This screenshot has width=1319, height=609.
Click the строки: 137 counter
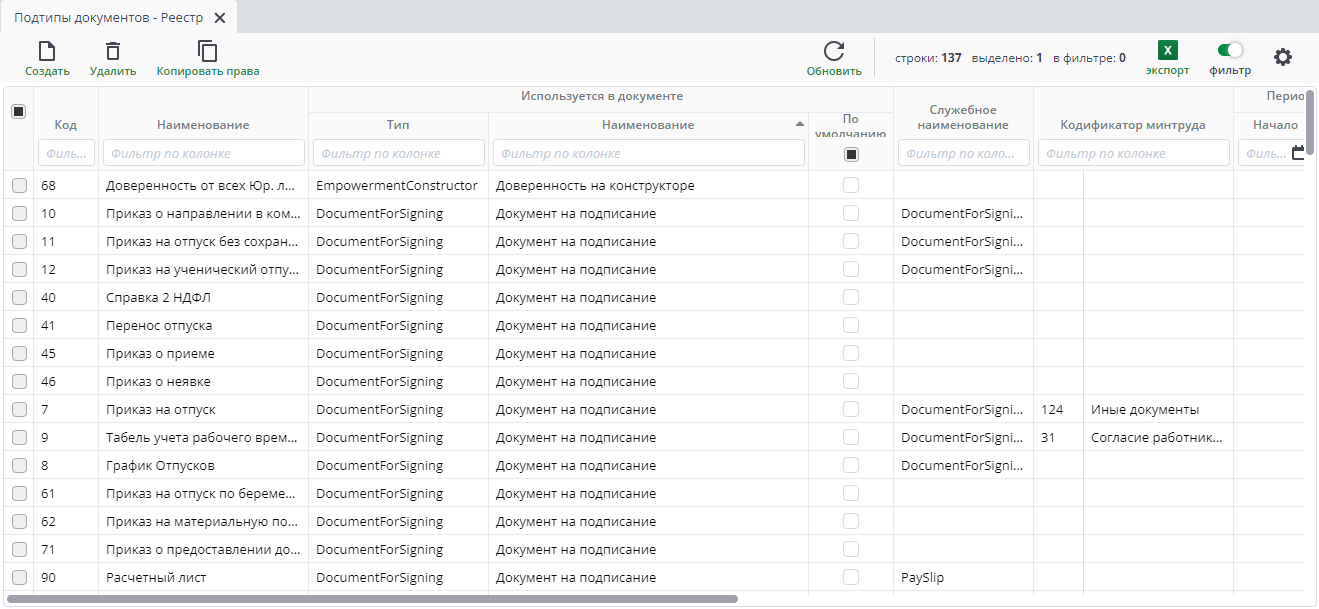pyautogui.click(x=928, y=58)
